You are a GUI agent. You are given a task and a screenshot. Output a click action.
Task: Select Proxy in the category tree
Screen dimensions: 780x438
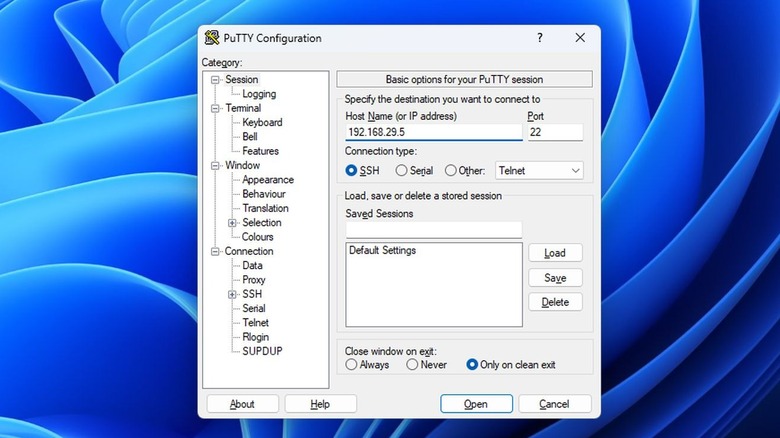click(254, 280)
